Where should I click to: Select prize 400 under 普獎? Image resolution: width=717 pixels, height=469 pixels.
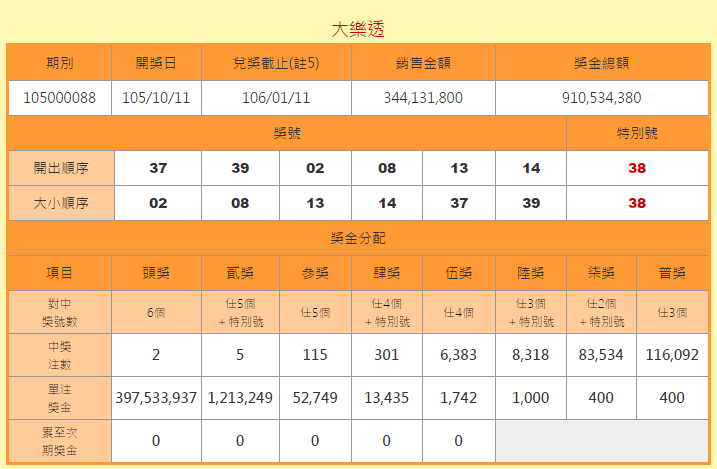(x=672, y=398)
